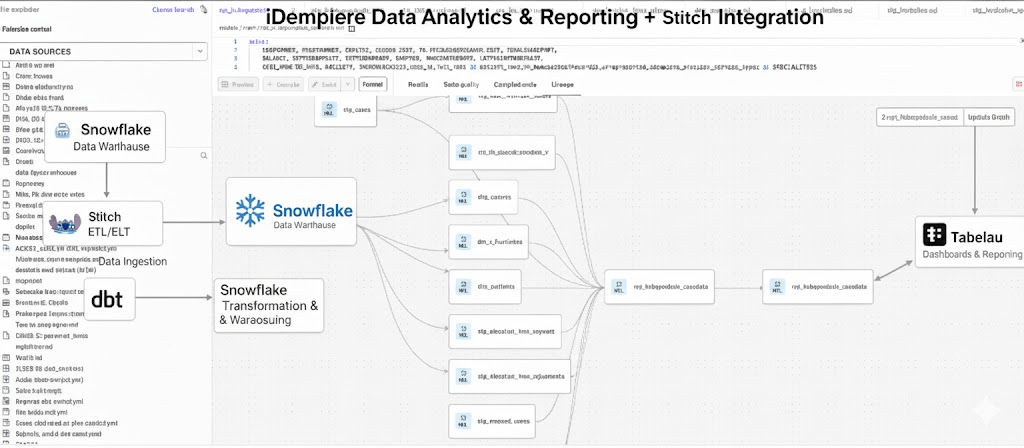Click the model icon on the 'dtg_catrres' node
The height and width of the screenshot is (448, 1024).
pos(463,197)
